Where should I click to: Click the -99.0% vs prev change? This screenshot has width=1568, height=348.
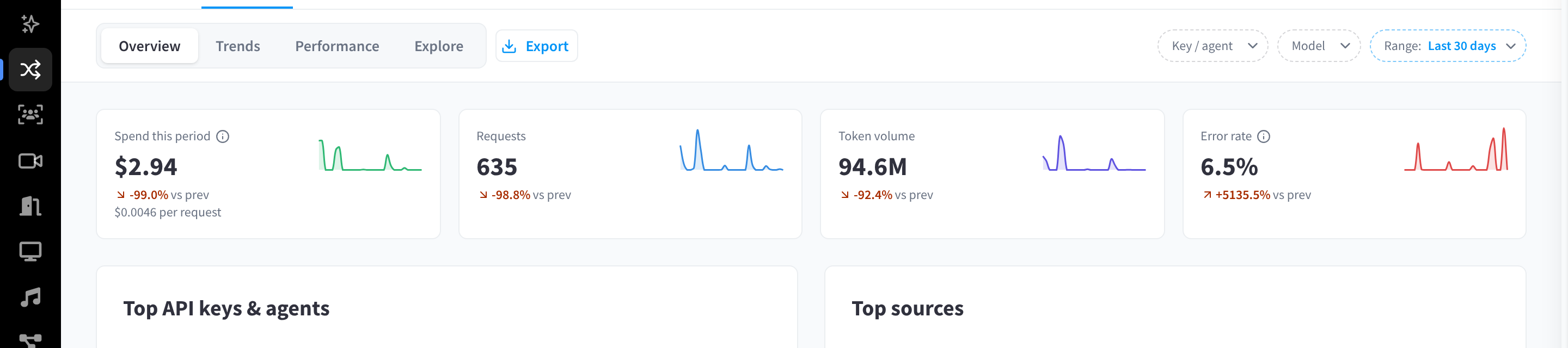163,195
